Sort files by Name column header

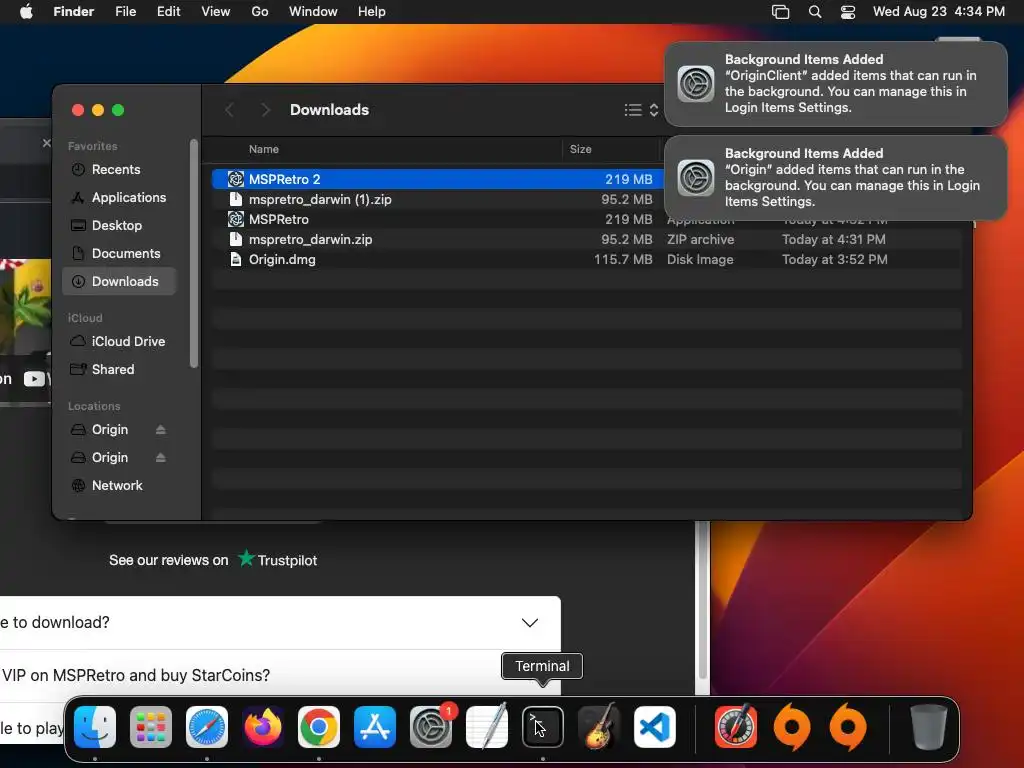point(264,150)
